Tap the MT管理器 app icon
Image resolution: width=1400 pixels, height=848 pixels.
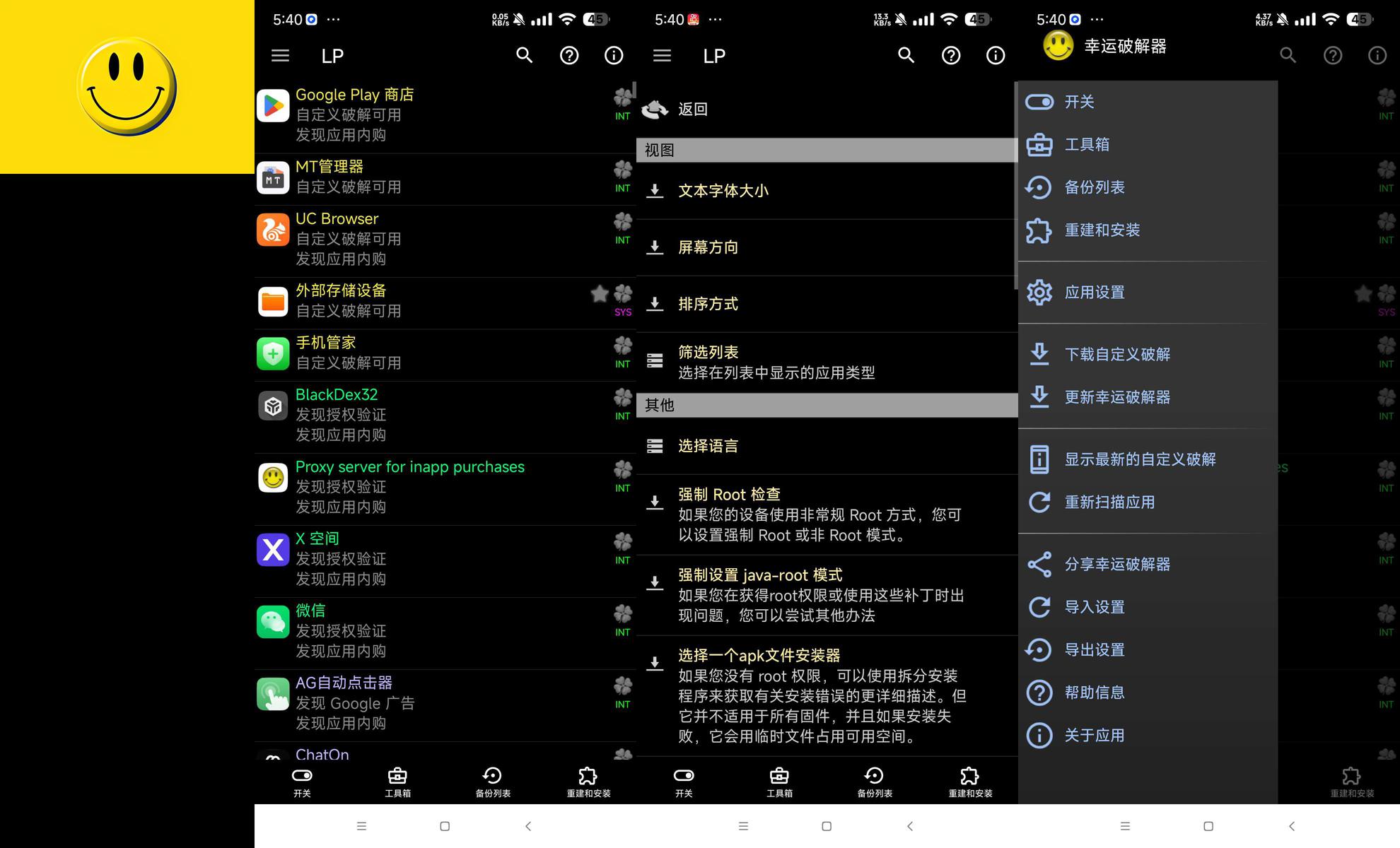[x=273, y=178]
